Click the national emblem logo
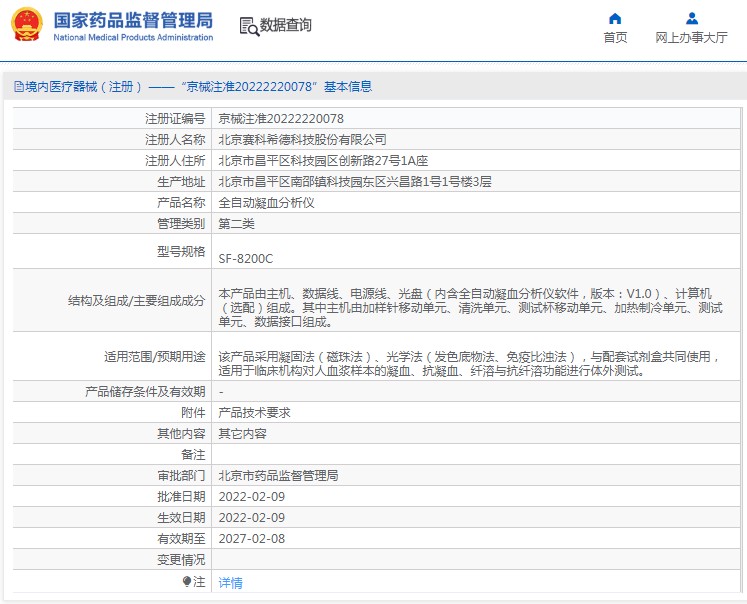The image size is (747, 604). coord(27,24)
